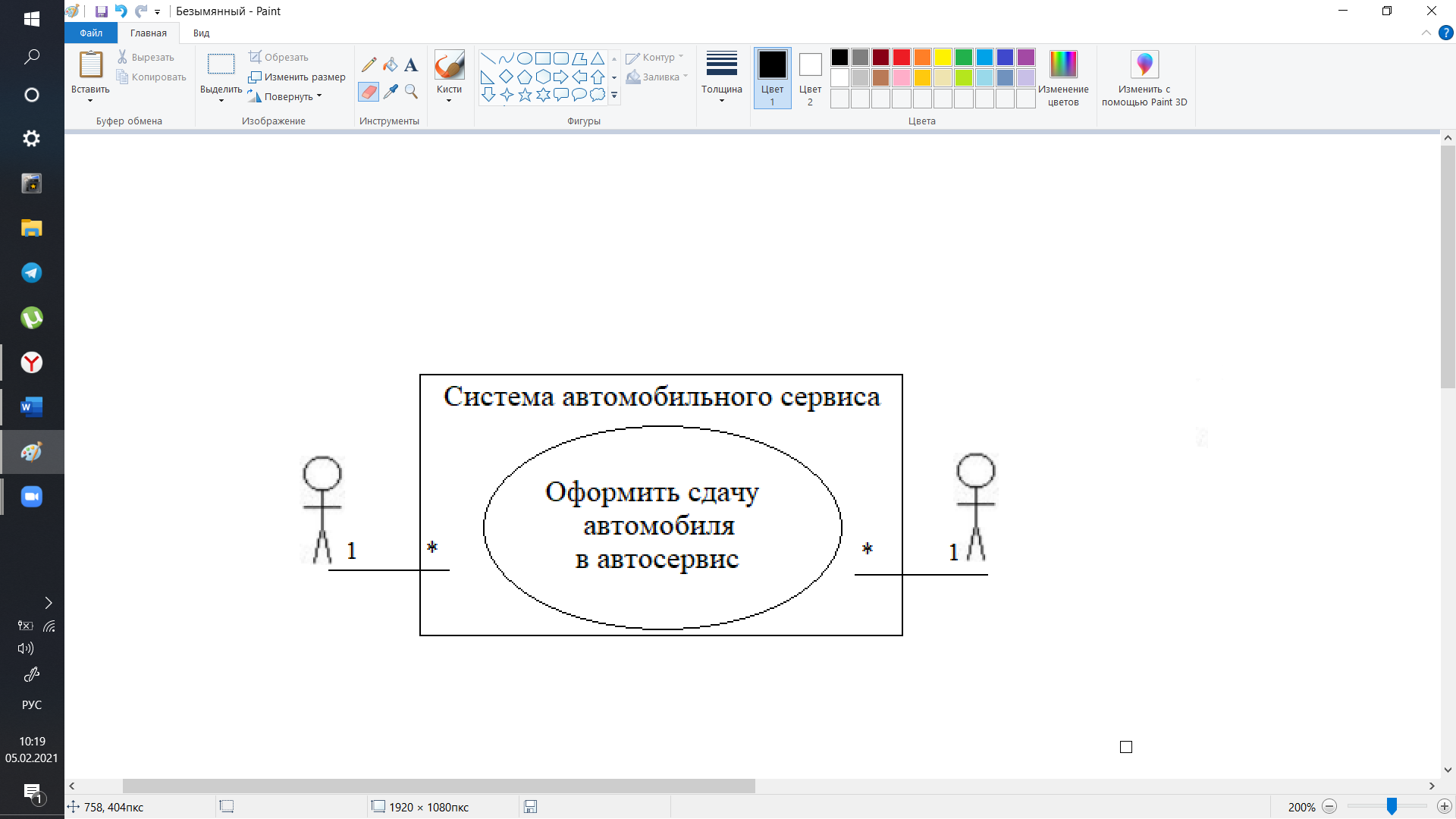Select the oval shape in Фигуры
Viewport: 1456px width, 819px height.
tap(524, 58)
